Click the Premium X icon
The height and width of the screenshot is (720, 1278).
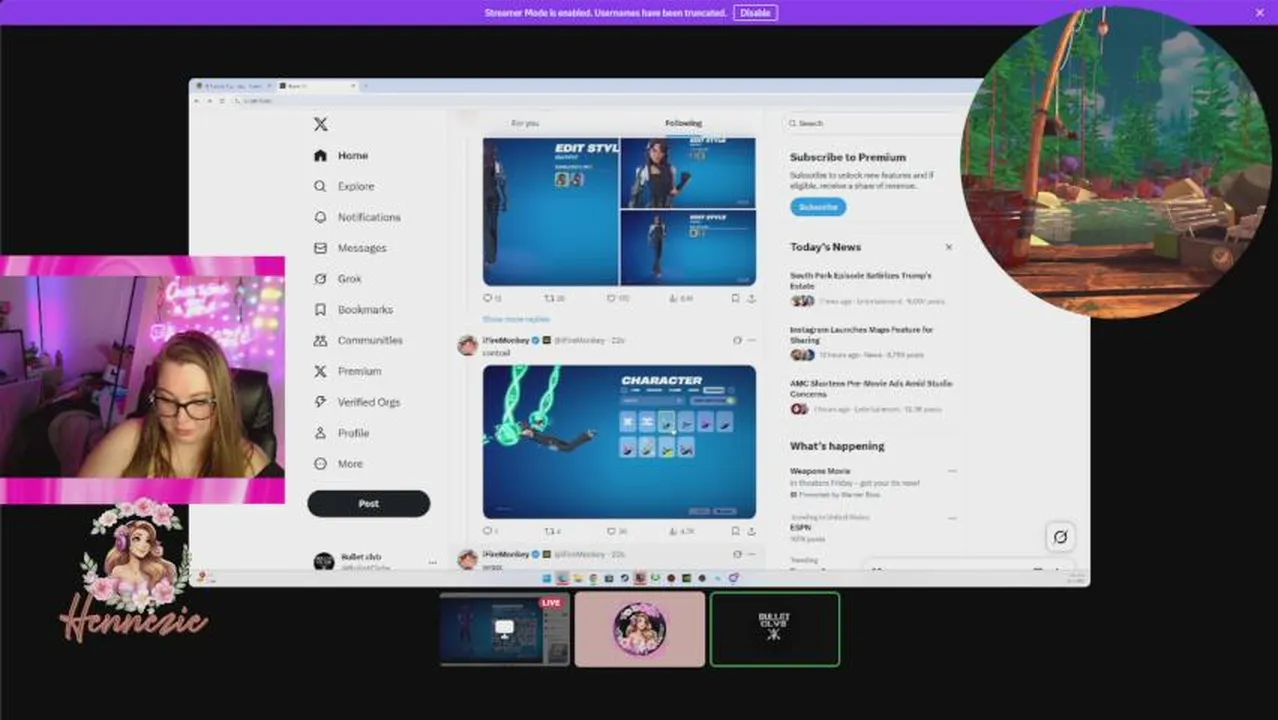(x=320, y=371)
